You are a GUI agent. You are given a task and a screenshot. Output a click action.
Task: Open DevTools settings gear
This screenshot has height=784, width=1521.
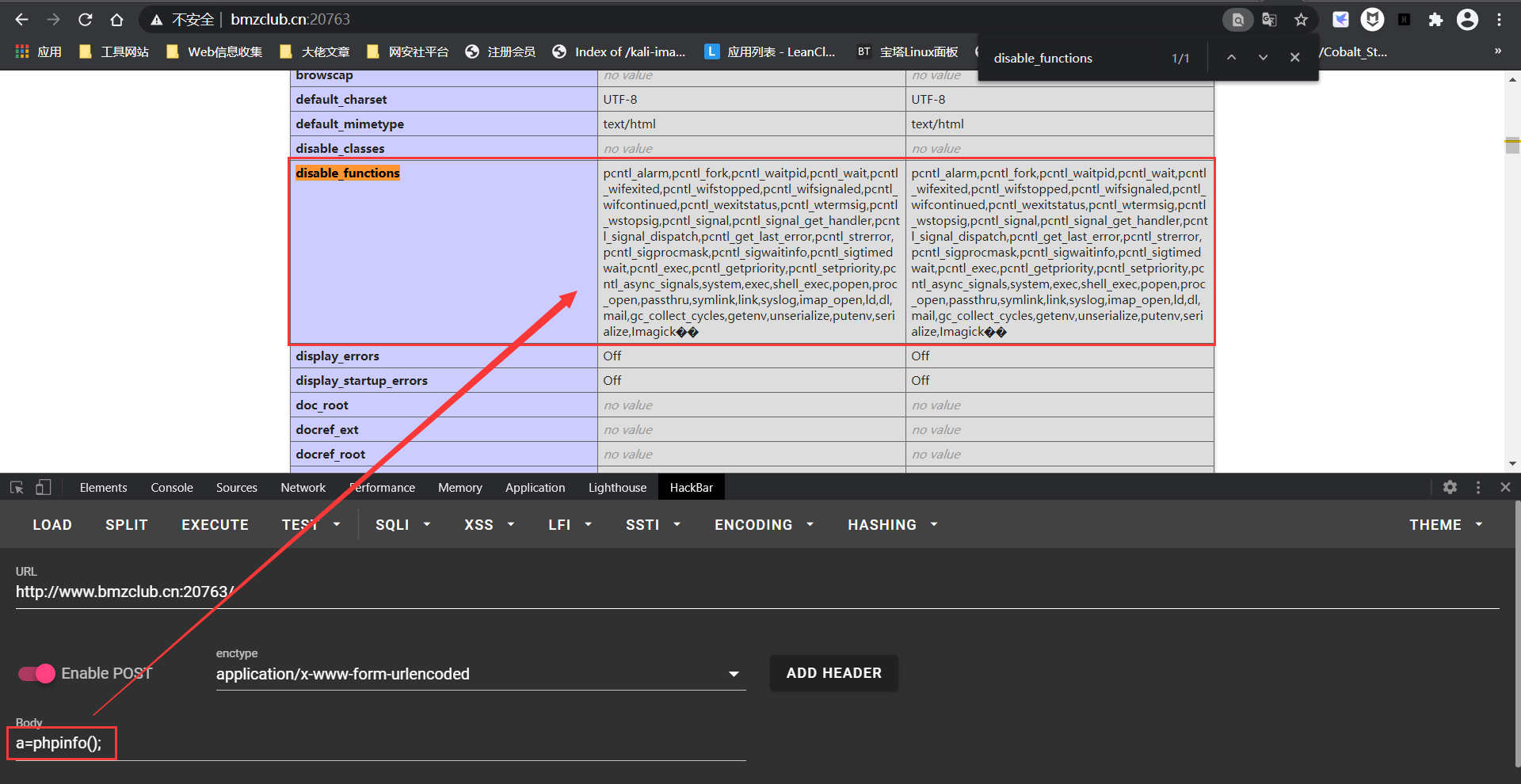click(x=1450, y=487)
